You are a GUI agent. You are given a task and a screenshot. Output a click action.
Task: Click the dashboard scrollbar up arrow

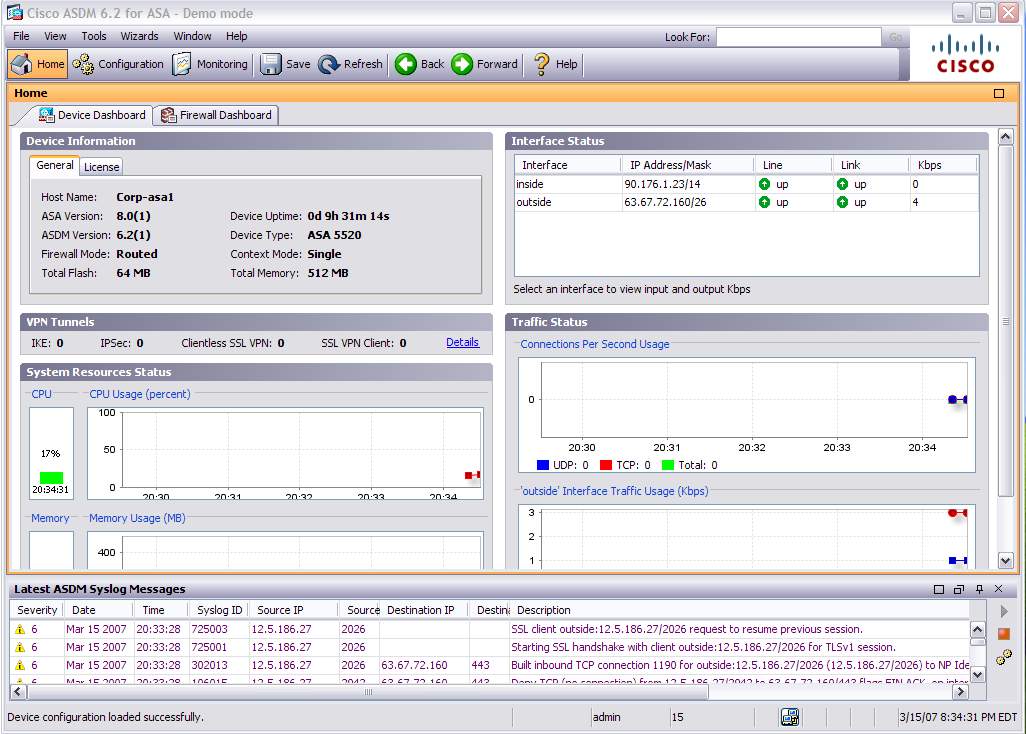1006,137
